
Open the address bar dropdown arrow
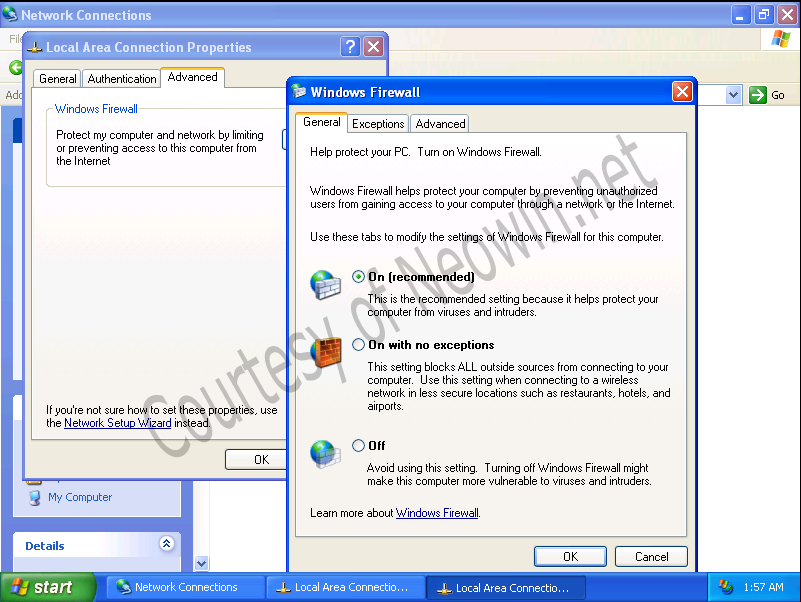click(x=734, y=95)
